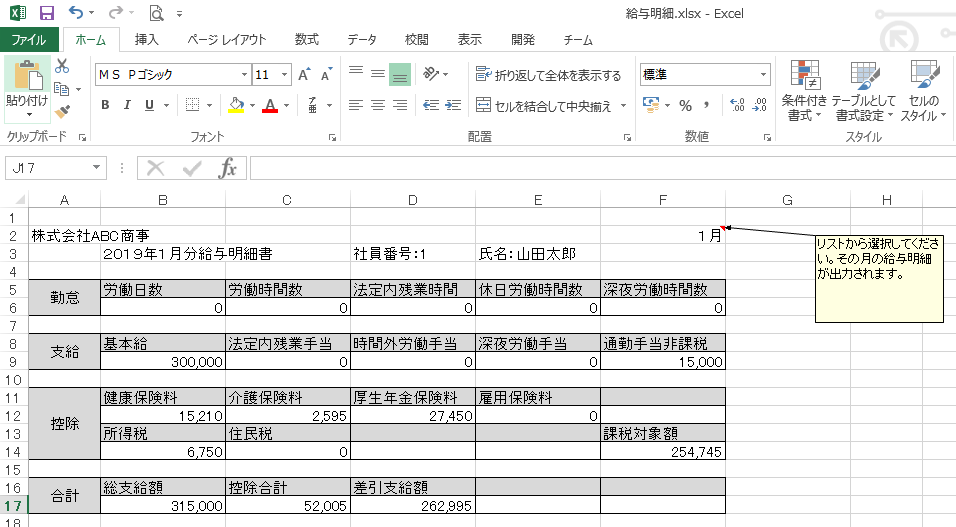The width and height of the screenshot is (956, 527).
Task: Open merge cells dropdown arrow
Action: [623, 106]
